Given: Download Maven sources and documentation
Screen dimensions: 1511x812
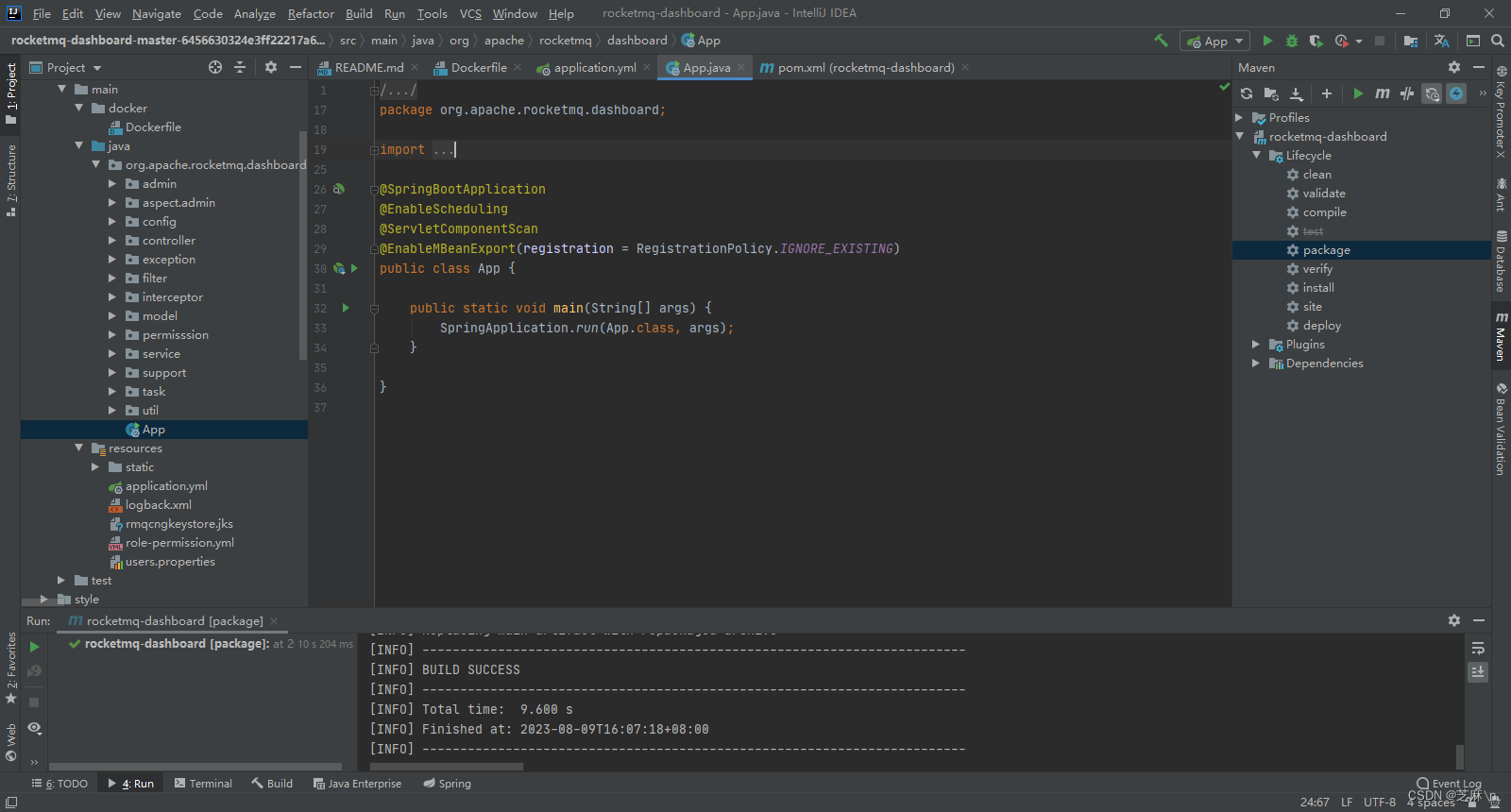Looking at the screenshot, I should [1297, 93].
